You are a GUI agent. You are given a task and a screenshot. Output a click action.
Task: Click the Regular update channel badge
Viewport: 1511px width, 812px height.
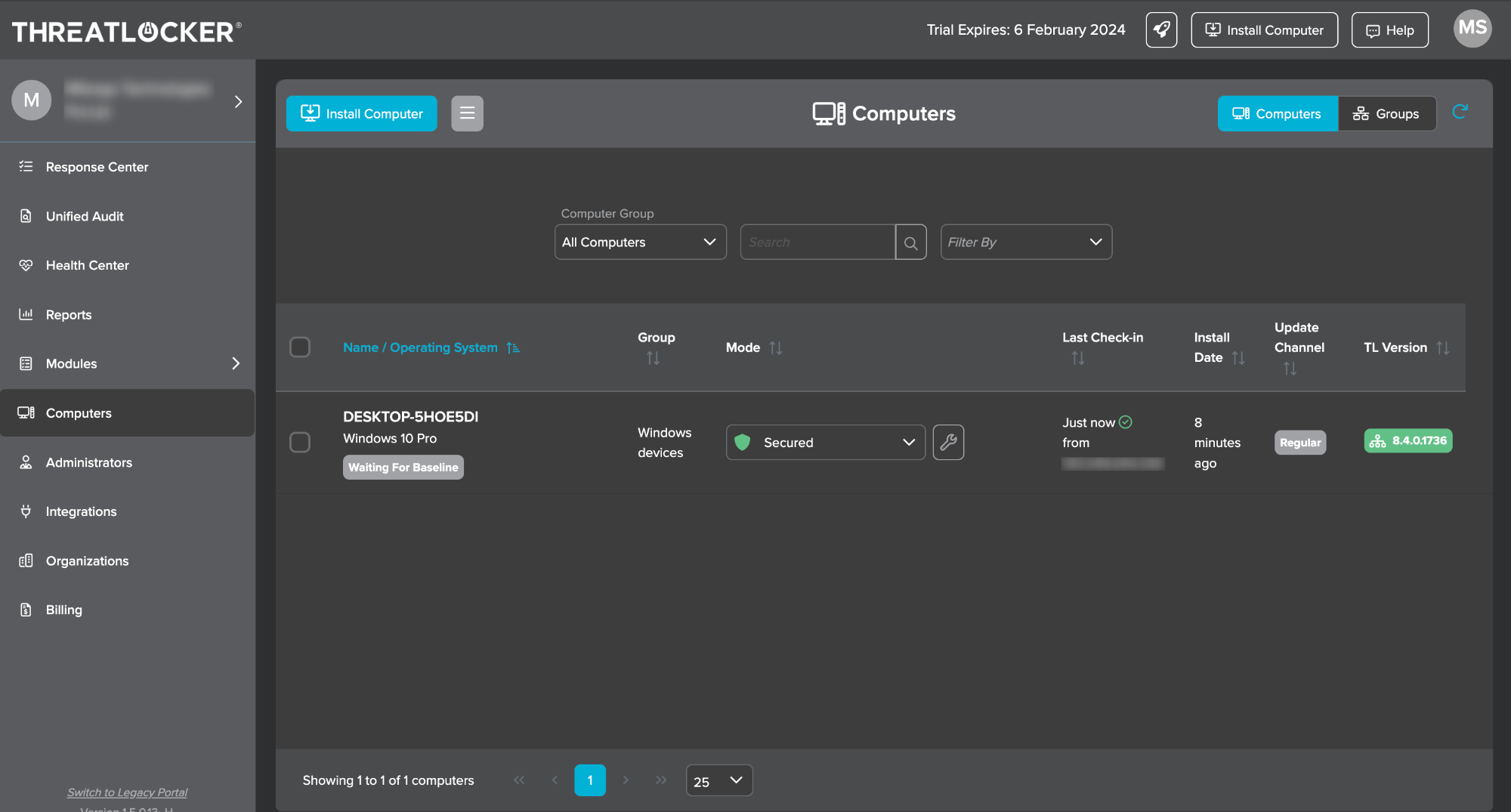click(1300, 443)
